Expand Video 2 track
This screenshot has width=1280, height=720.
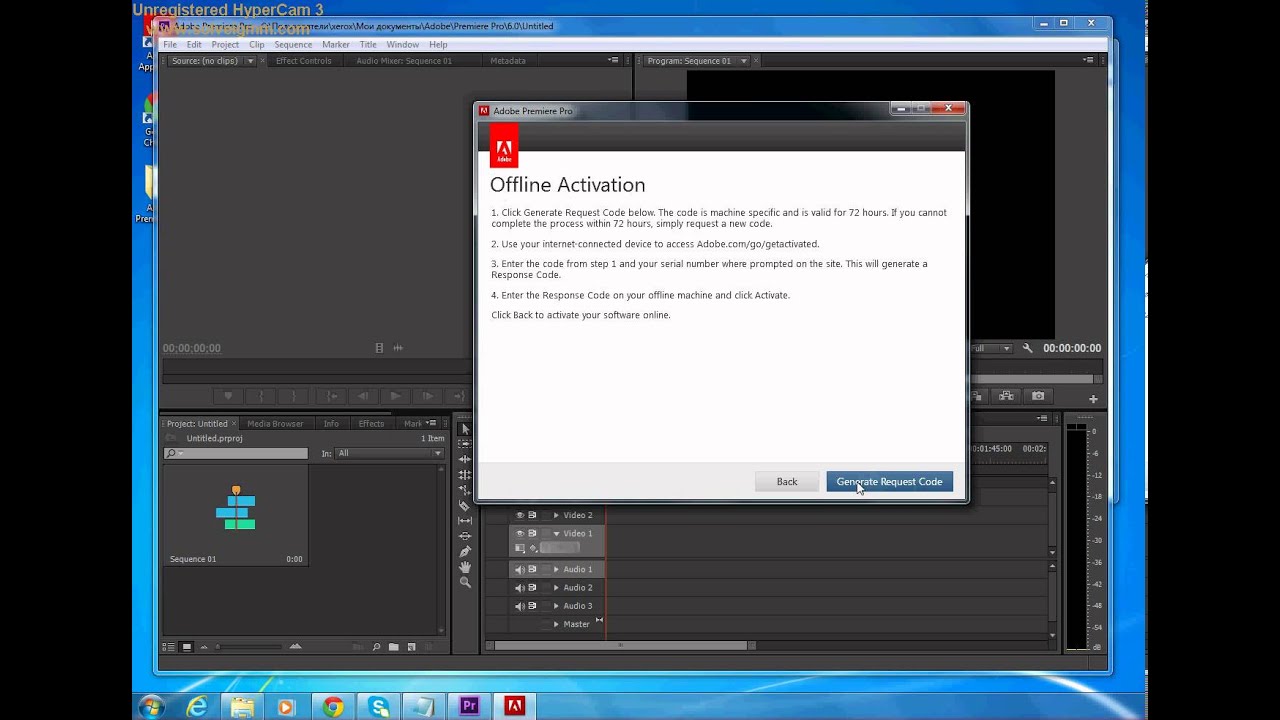(556, 515)
